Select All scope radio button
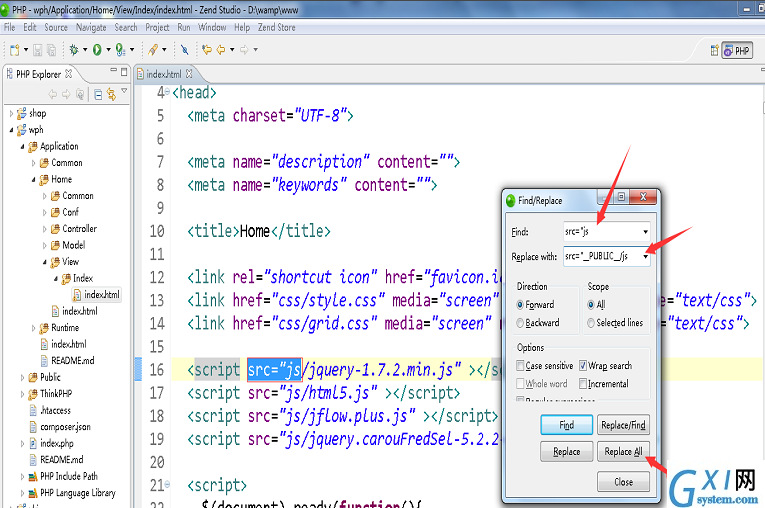 pos(591,305)
